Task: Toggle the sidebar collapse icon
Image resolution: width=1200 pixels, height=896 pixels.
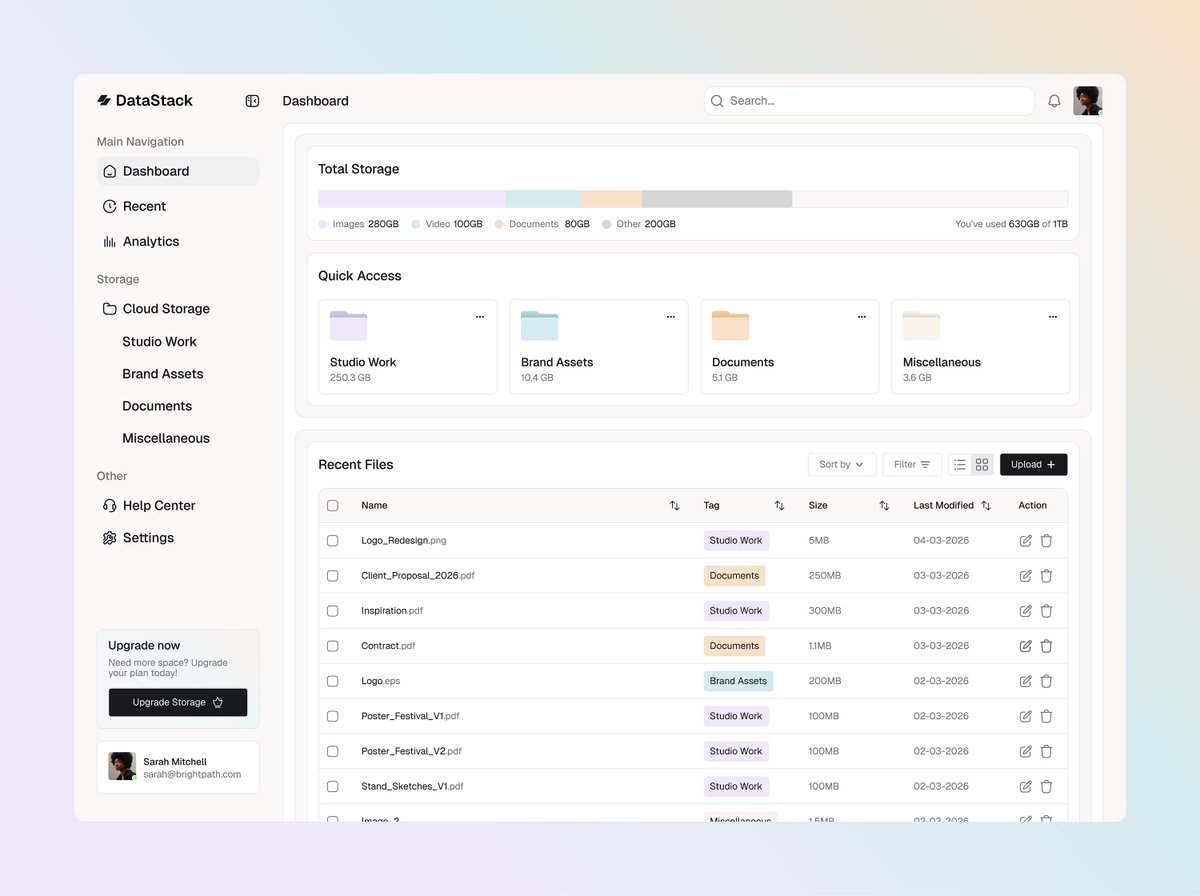Action: 252,101
